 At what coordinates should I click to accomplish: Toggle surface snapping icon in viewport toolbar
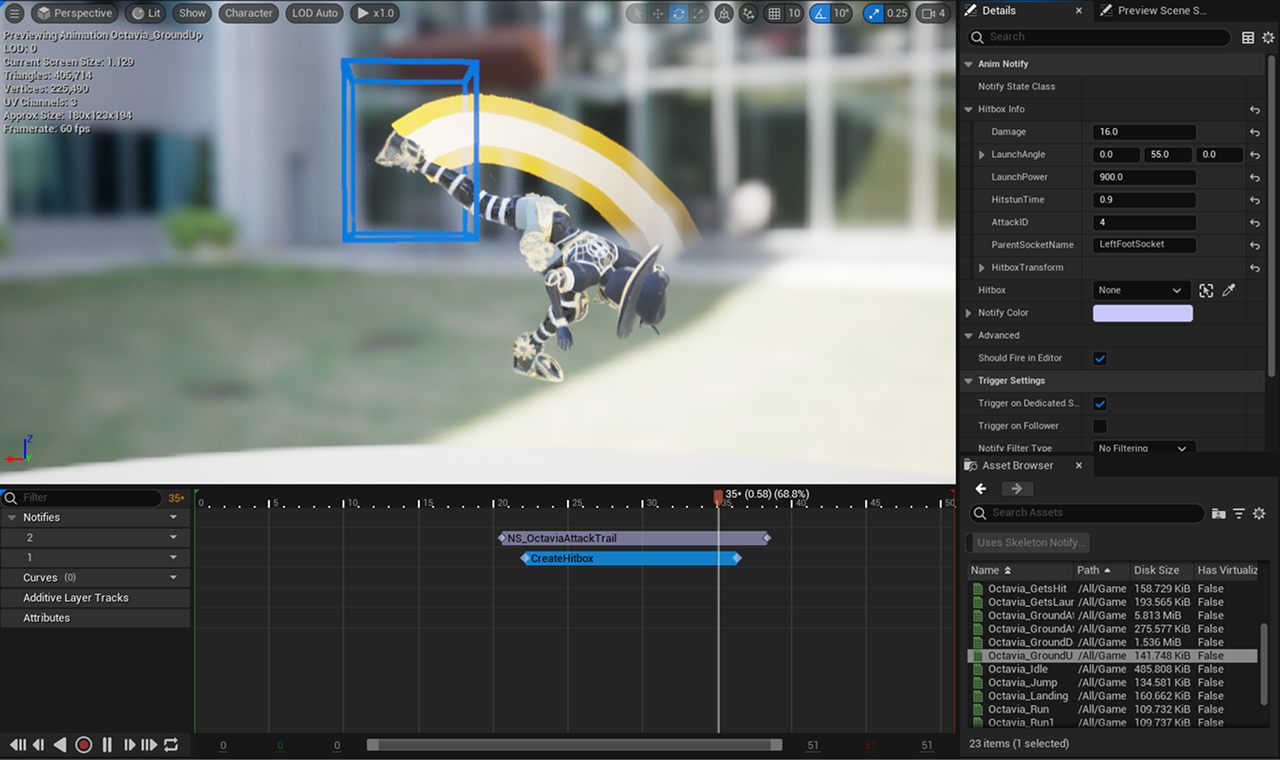749,14
